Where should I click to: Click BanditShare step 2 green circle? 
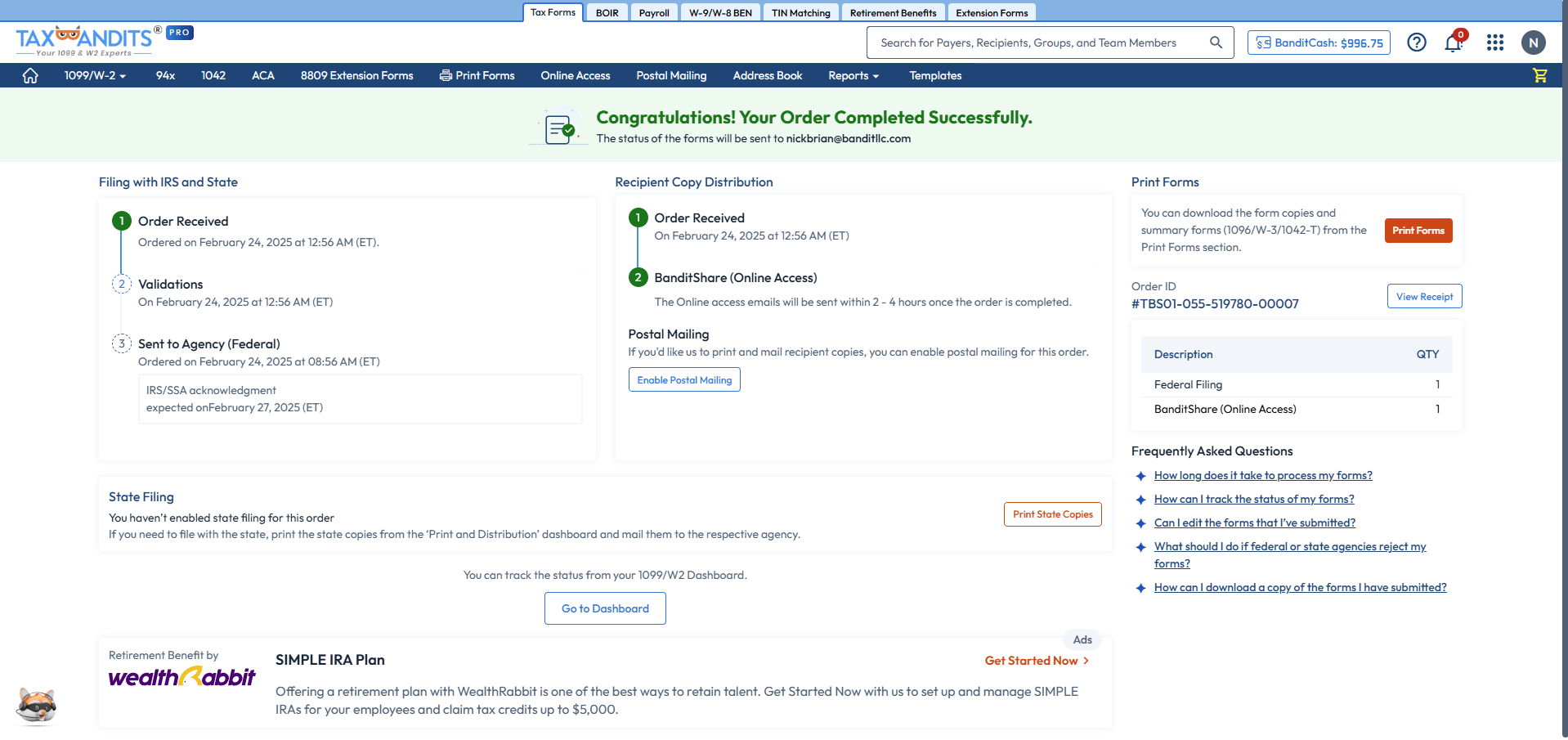pos(638,277)
